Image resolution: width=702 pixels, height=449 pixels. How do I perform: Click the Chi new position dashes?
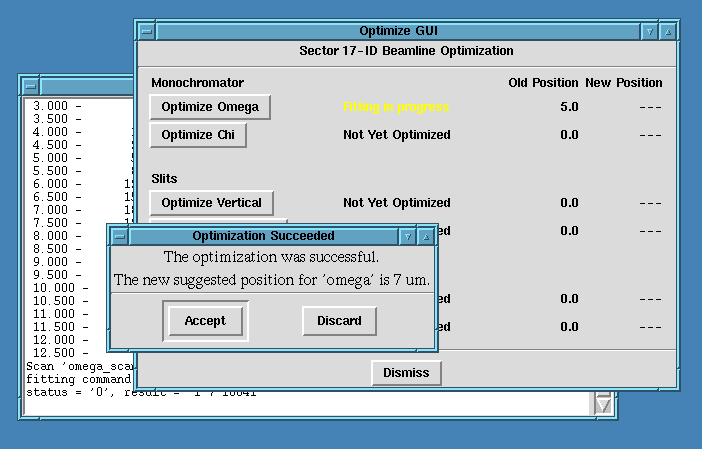pos(651,135)
